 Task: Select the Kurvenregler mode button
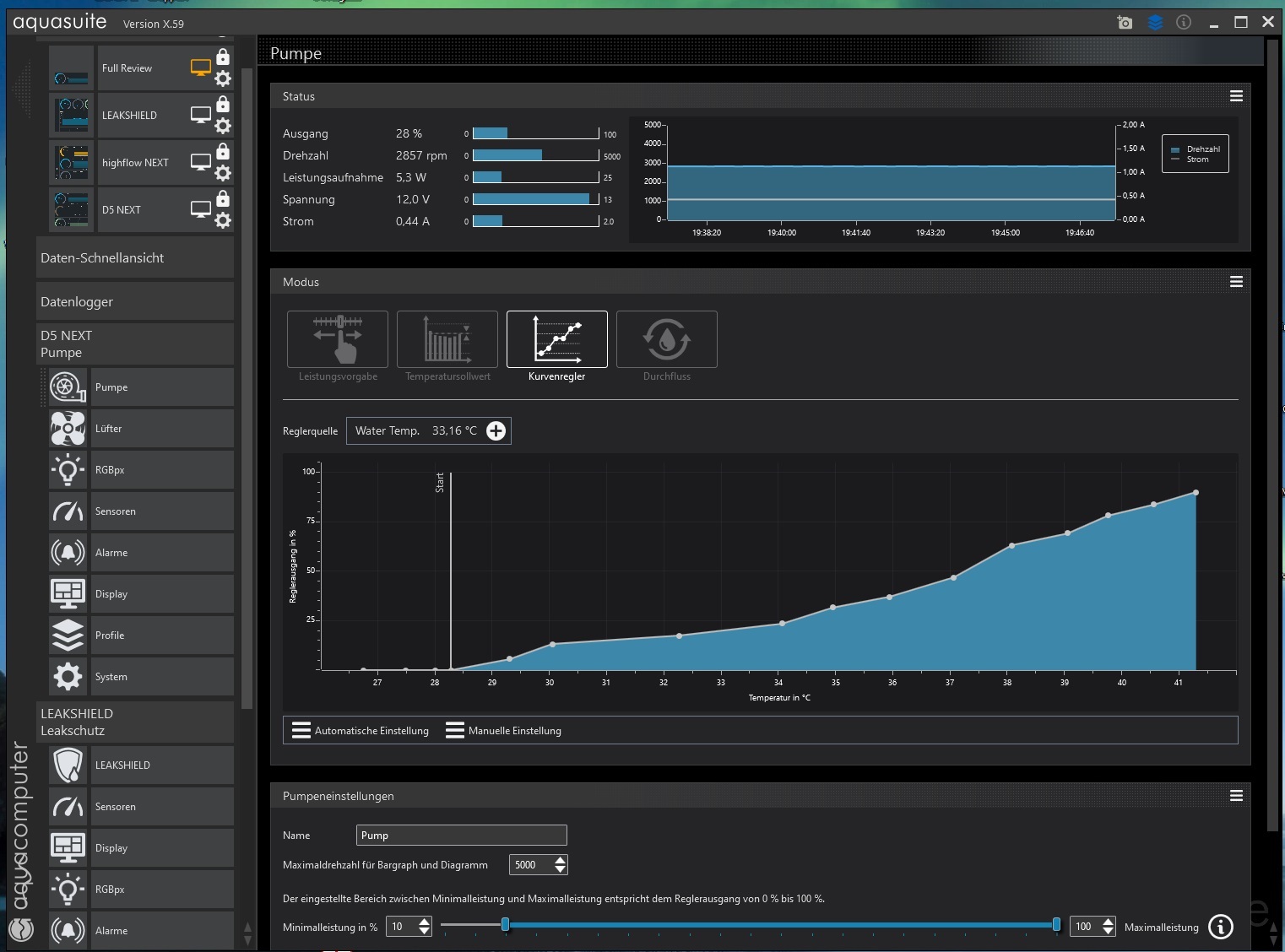(557, 339)
